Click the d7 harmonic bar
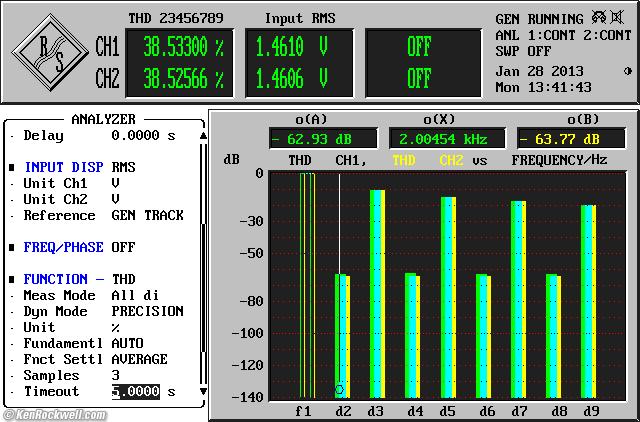This screenshot has width=640, height=422. point(518,300)
